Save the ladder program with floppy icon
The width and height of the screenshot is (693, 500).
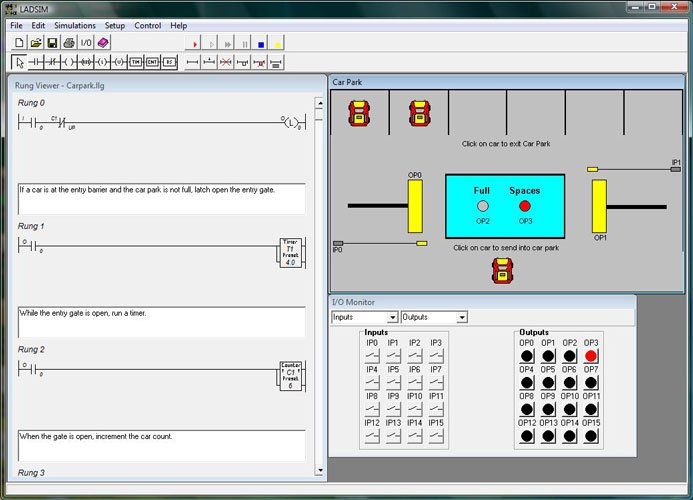(52, 43)
